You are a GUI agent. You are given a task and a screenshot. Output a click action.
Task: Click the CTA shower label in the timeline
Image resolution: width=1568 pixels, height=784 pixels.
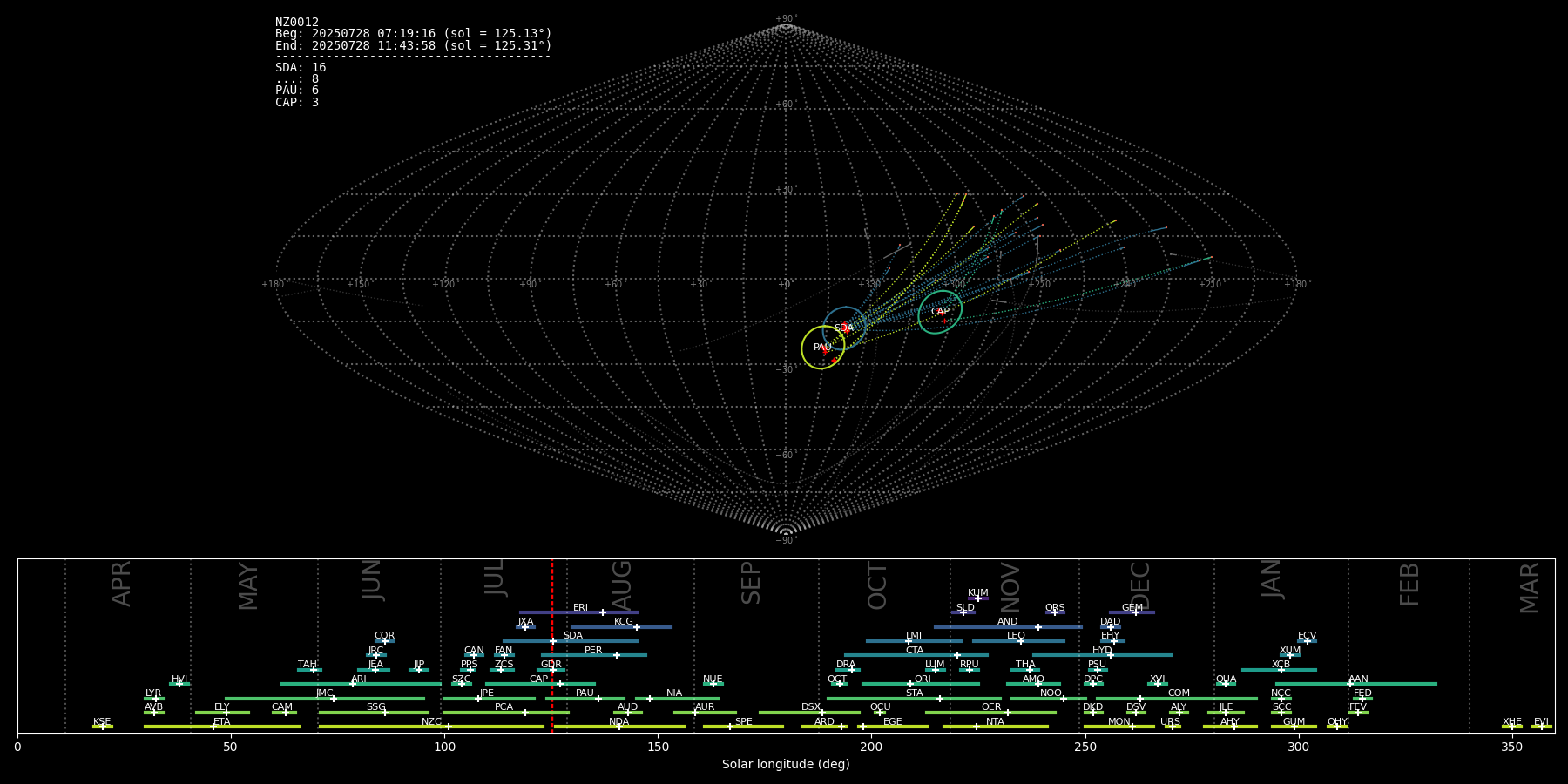click(x=914, y=651)
